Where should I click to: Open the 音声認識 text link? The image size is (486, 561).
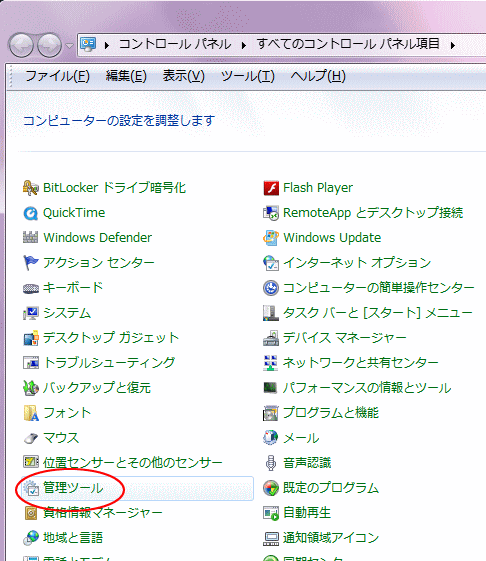(x=307, y=463)
